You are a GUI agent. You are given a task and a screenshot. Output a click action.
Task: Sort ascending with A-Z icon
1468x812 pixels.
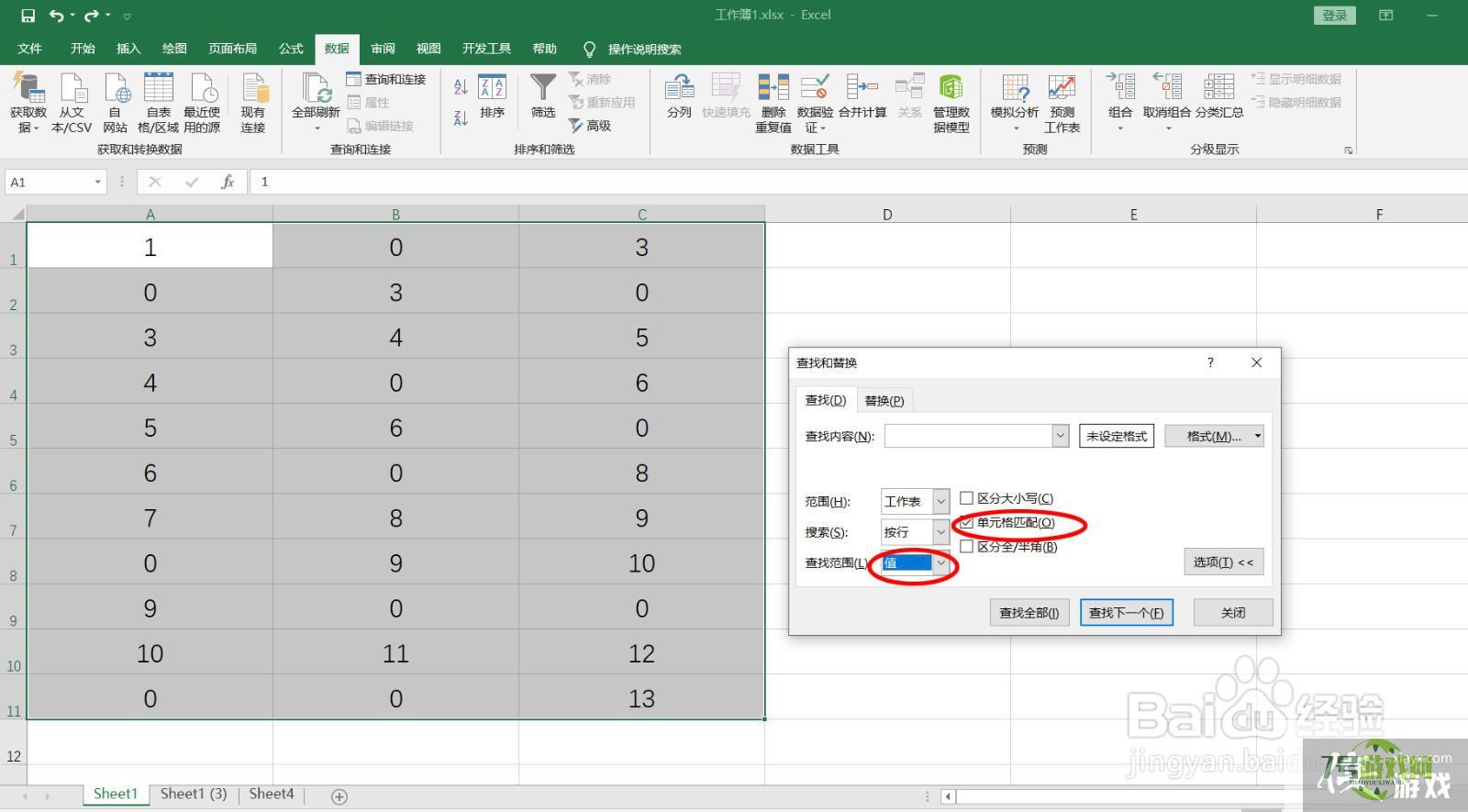tap(461, 87)
